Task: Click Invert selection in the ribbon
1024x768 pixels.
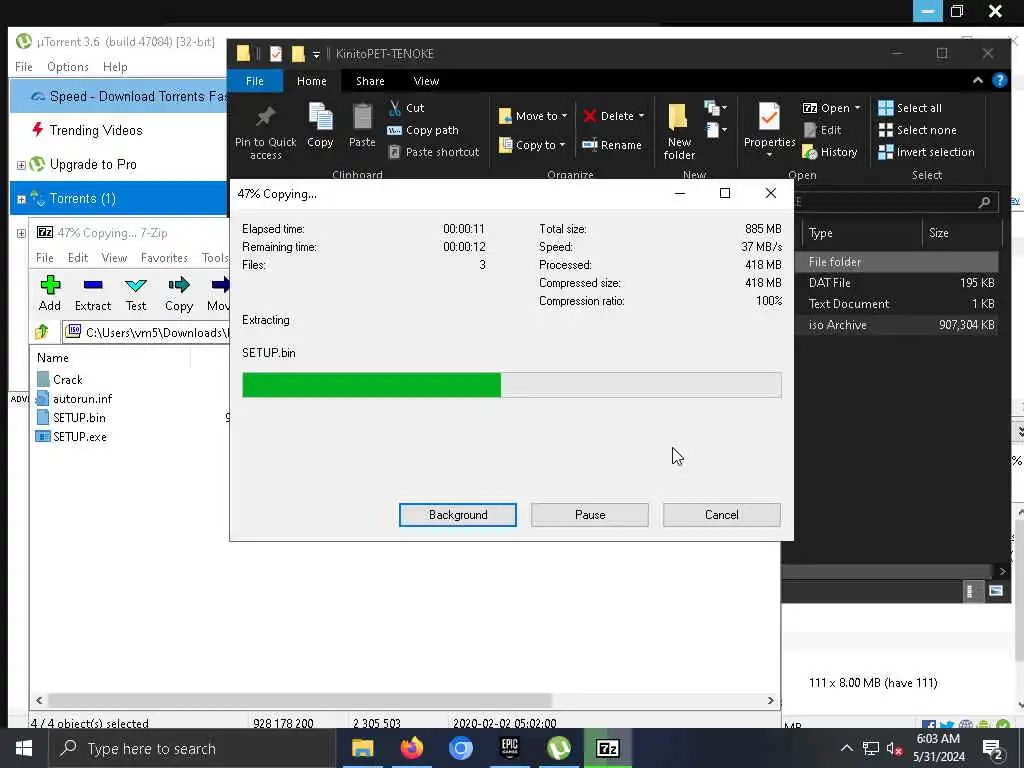Action: coord(926,152)
